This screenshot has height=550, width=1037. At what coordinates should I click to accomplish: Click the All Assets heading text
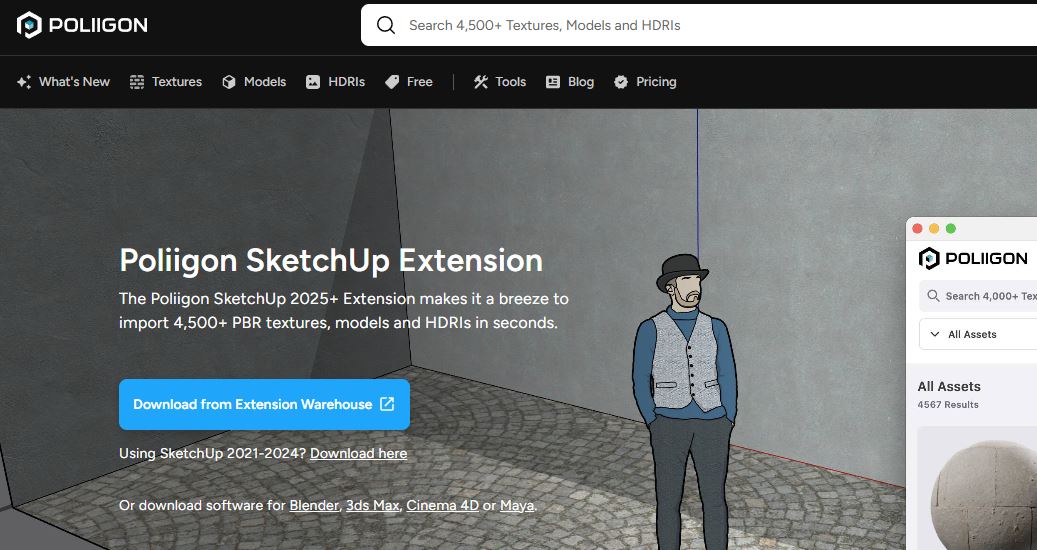pyautogui.click(x=949, y=387)
